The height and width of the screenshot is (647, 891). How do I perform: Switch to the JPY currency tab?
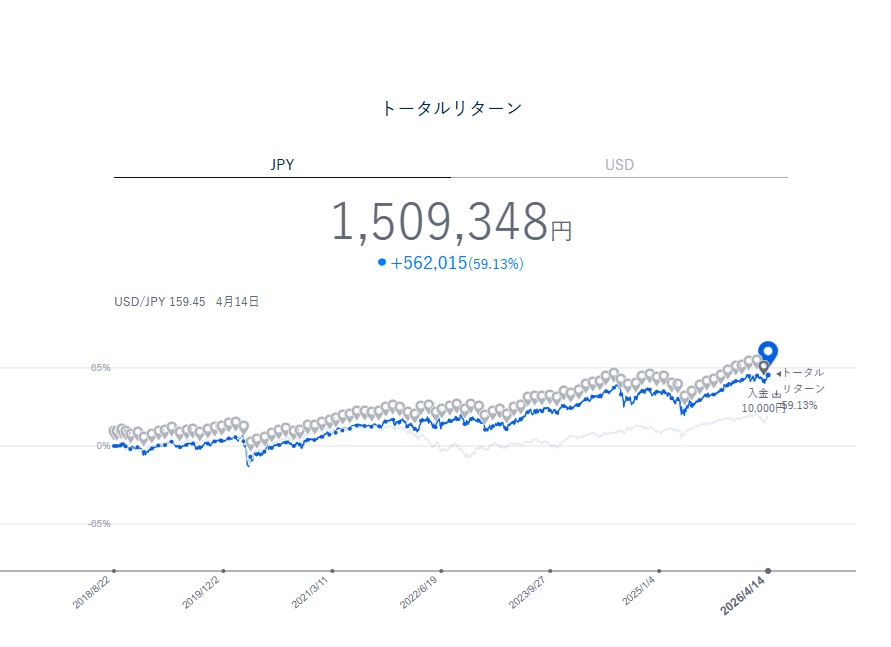[282, 165]
